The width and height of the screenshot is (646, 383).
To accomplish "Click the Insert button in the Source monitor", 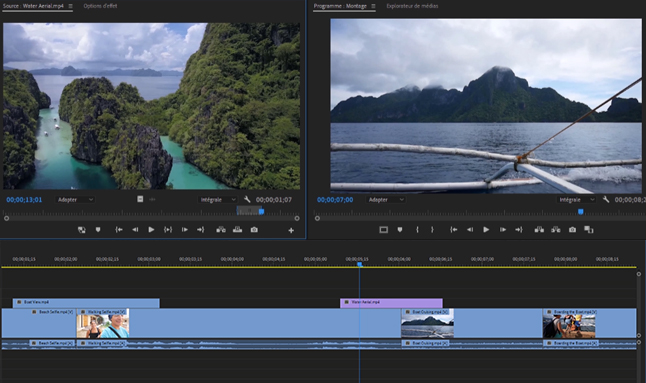I will 221,230.
